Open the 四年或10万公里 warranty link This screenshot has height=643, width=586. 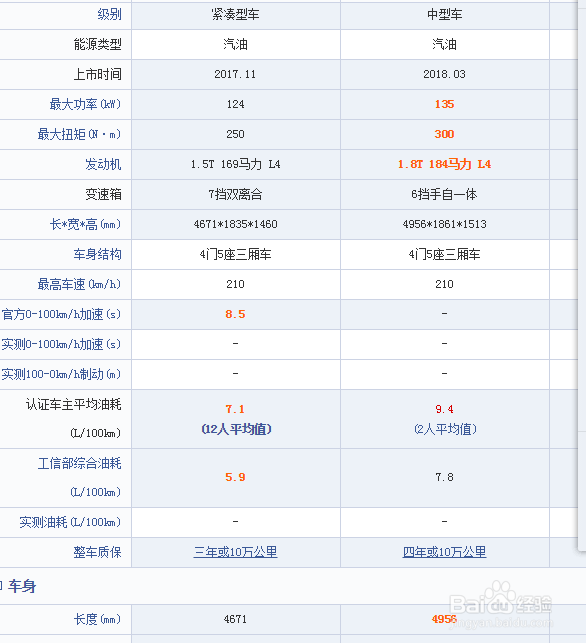tap(445, 552)
